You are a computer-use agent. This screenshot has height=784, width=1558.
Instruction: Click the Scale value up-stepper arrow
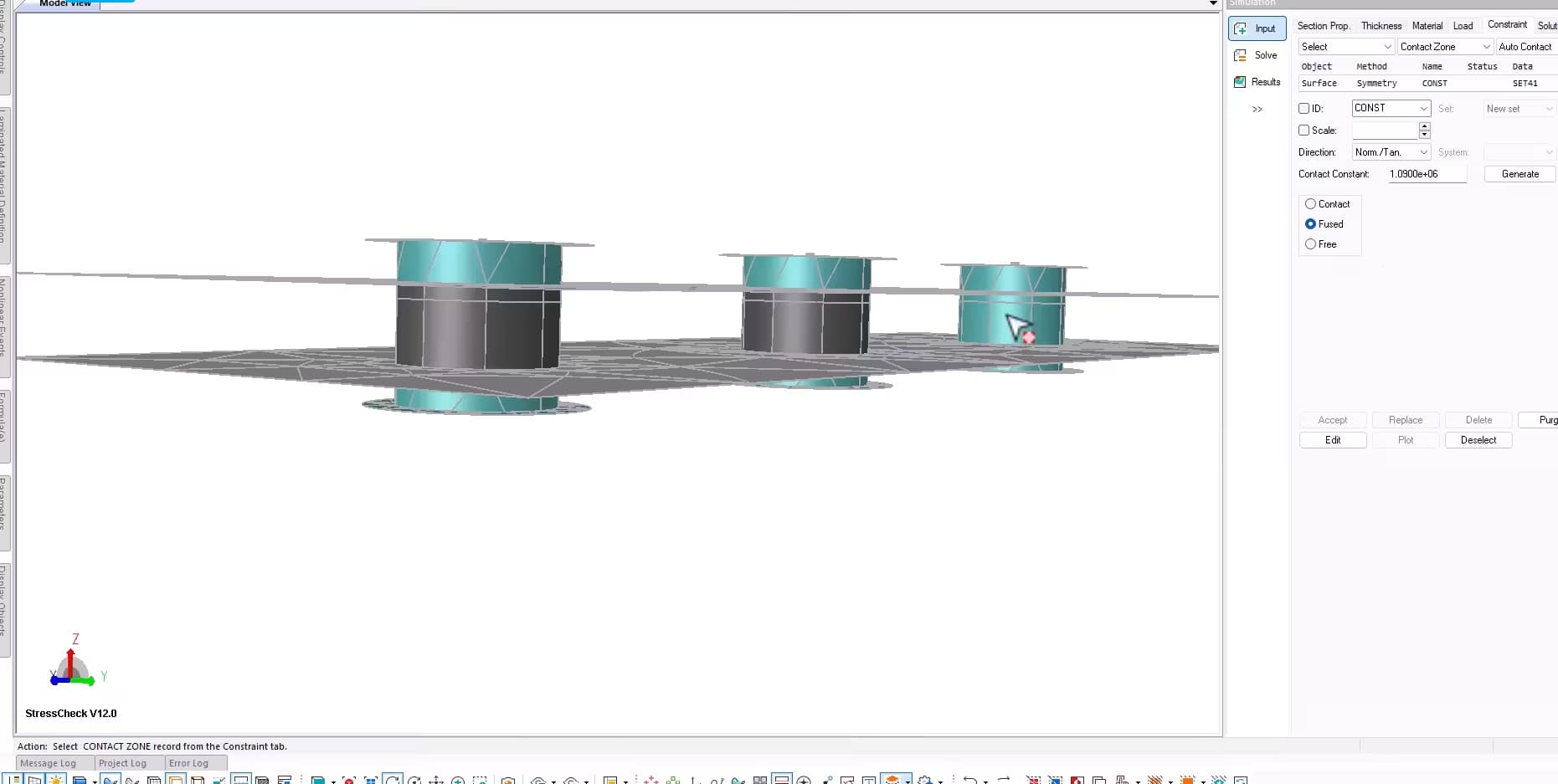tap(1424, 126)
